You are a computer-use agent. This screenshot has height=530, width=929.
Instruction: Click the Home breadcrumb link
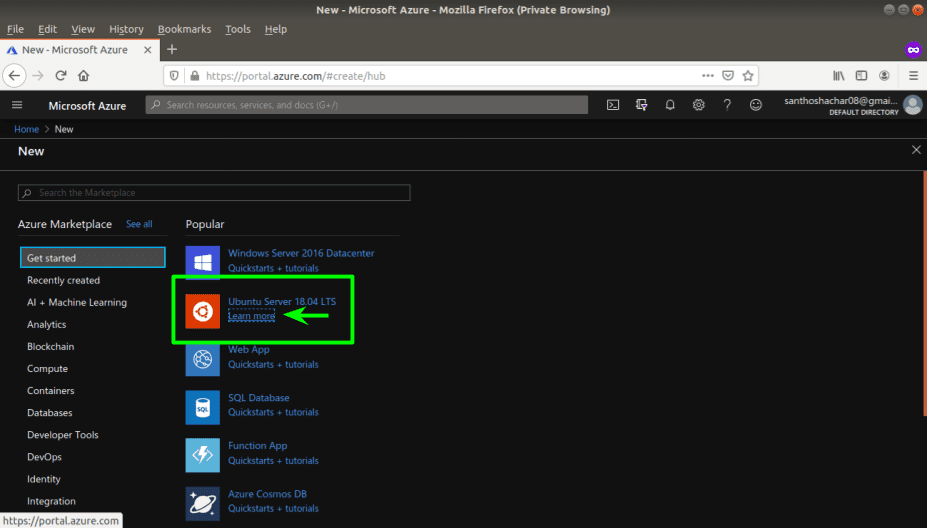coord(27,129)
